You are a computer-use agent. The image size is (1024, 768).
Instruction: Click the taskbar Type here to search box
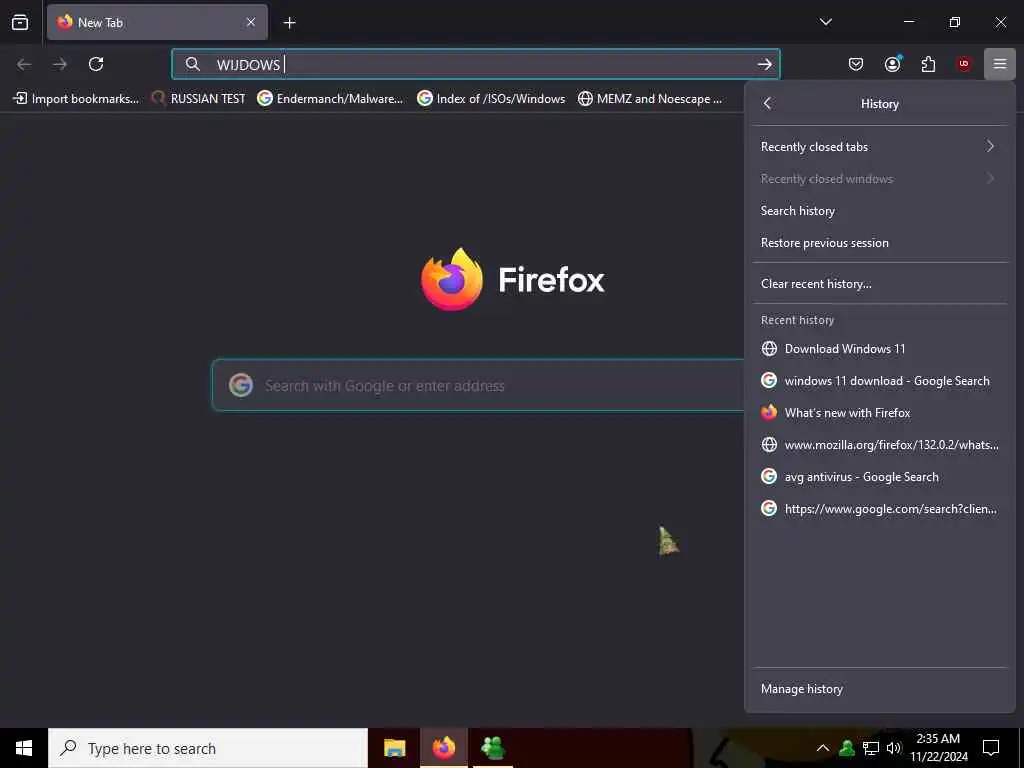208,748
